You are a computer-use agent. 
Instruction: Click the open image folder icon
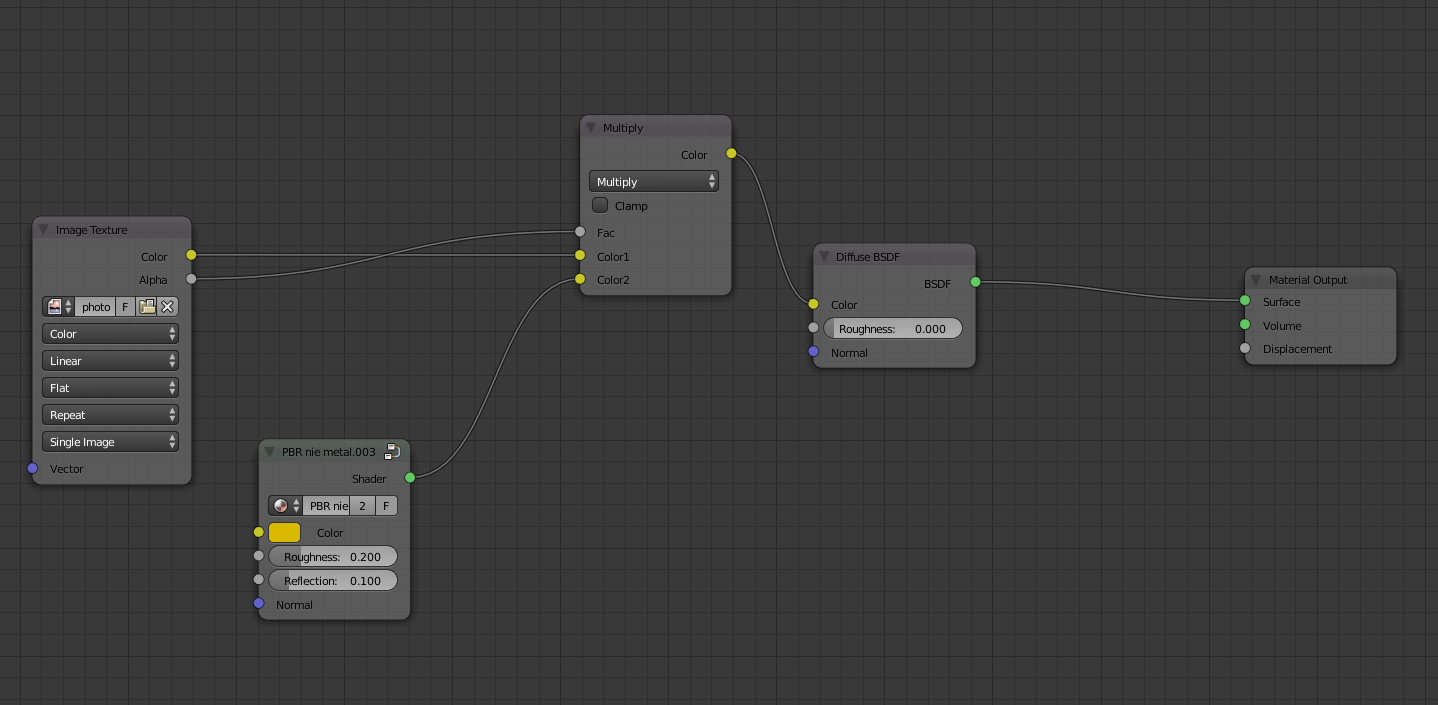147,307
